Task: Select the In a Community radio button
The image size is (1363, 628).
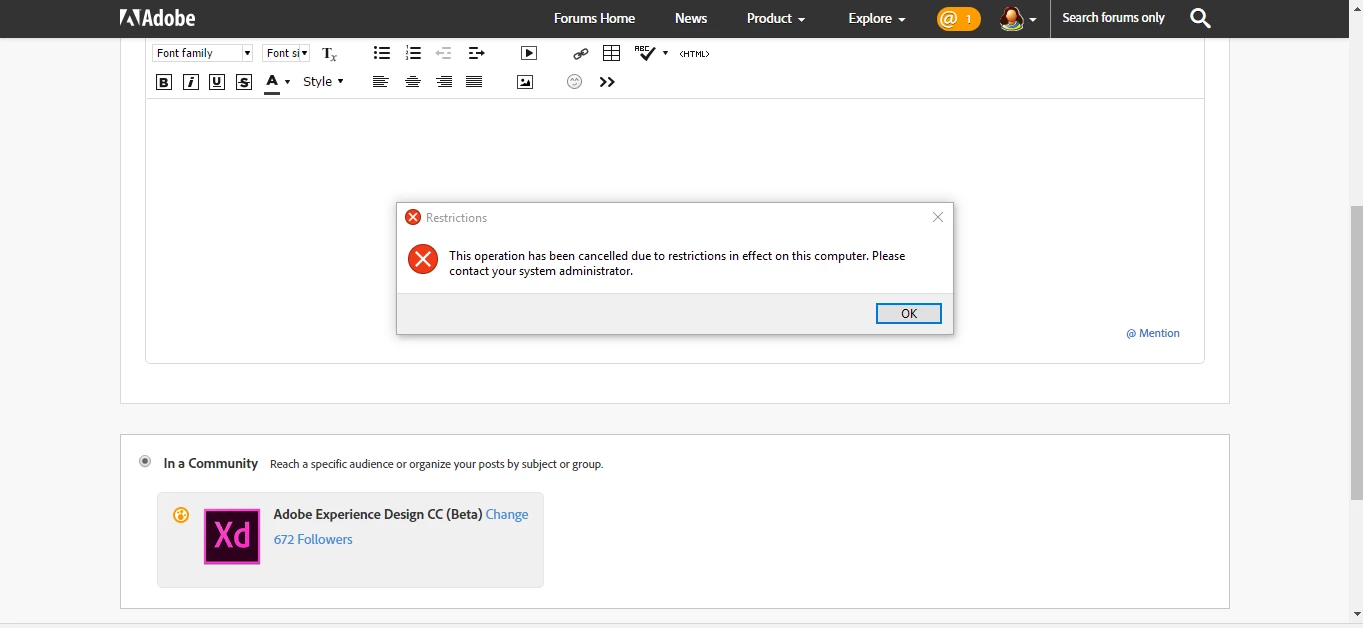Action: (145, 462)
